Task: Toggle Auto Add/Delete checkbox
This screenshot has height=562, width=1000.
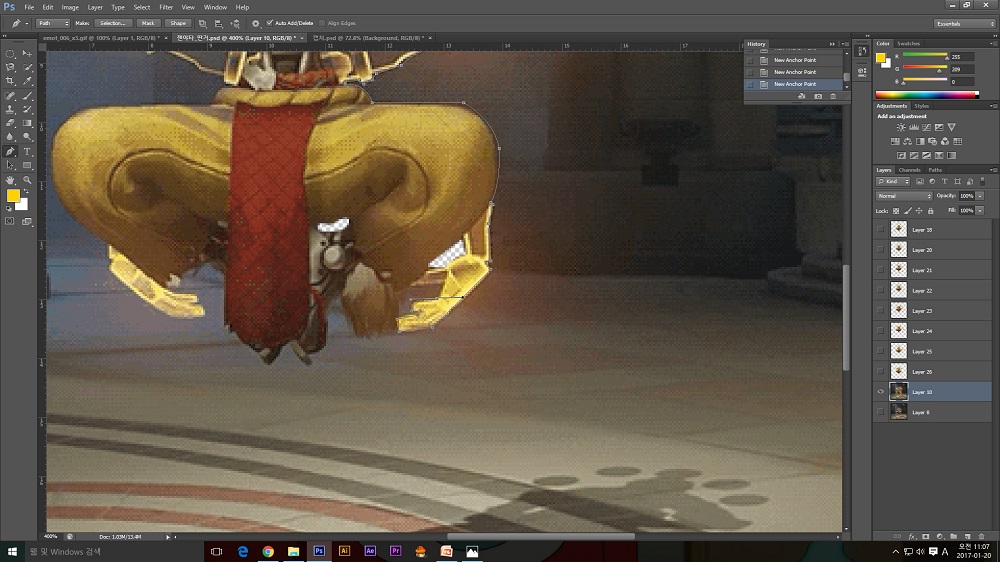Action: tap(270, 24)
